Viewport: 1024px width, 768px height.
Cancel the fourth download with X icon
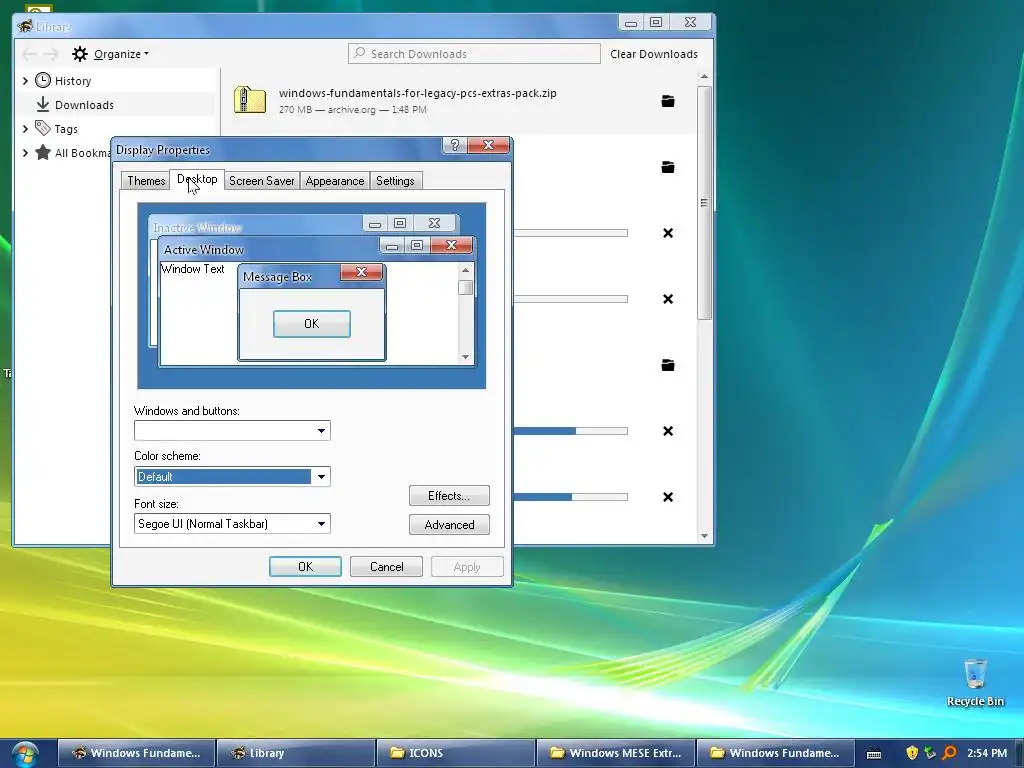[667, 299]
